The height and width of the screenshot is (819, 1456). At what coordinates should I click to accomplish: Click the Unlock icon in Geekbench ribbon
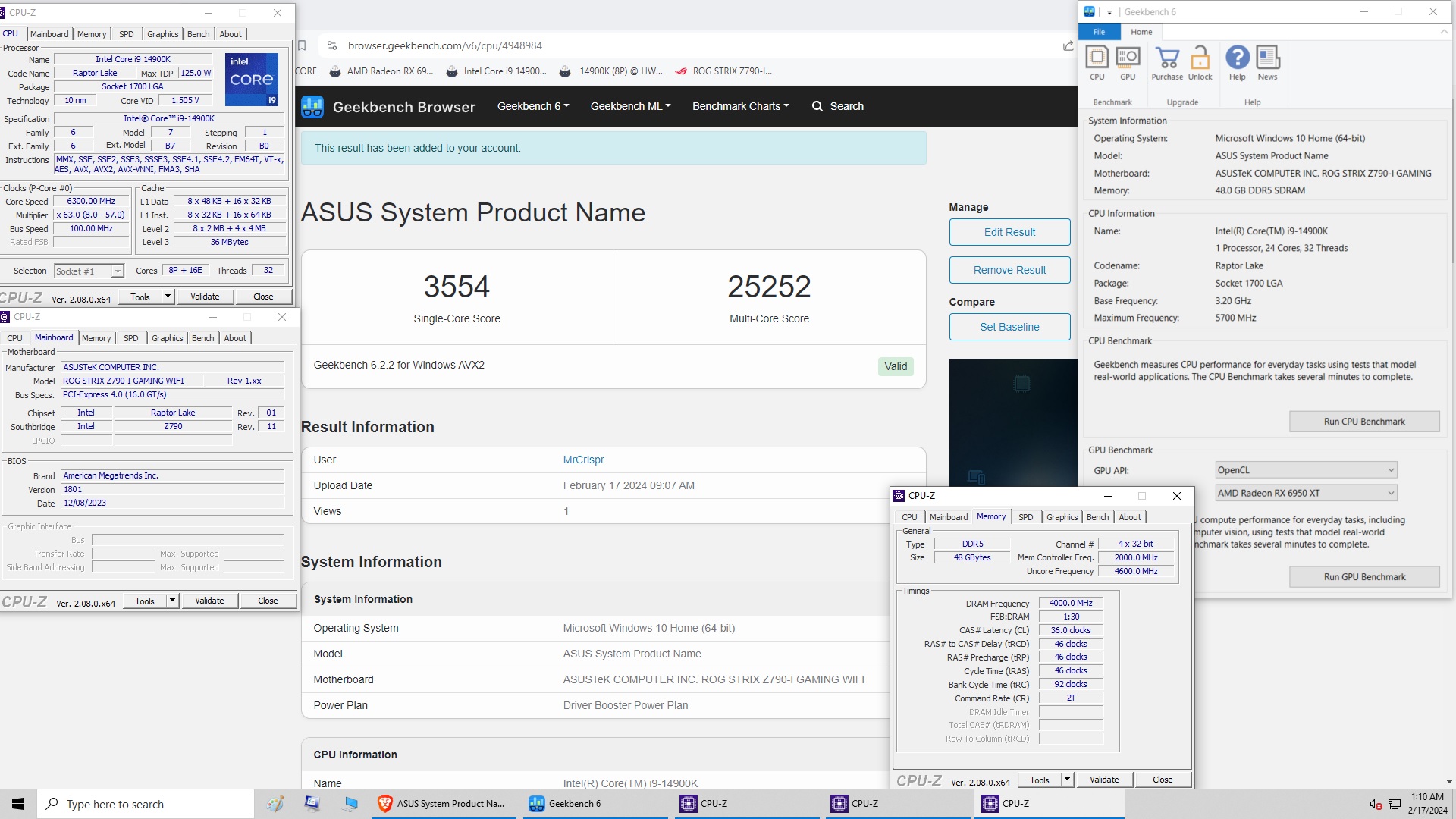pyautogui.click(x=1200, y=64)
